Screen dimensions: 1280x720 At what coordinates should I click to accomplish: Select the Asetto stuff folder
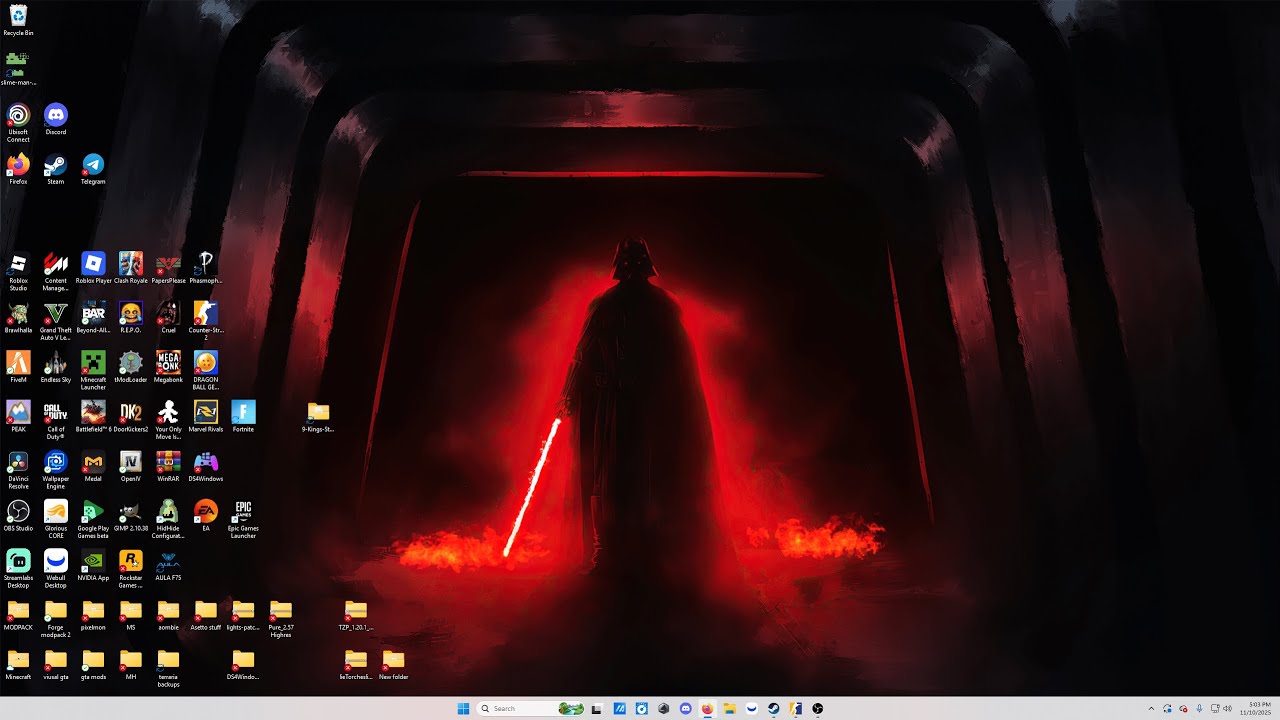[x=206, y=616]
